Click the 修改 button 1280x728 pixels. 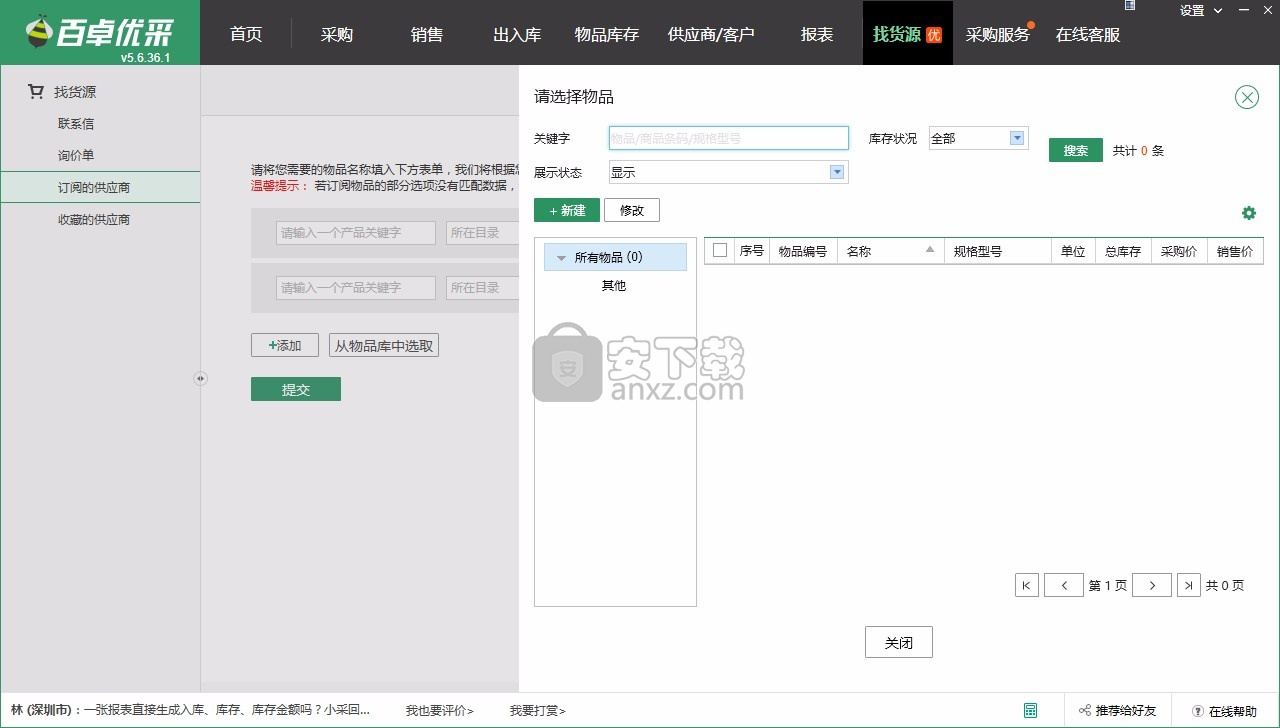[x=632, y=210]
